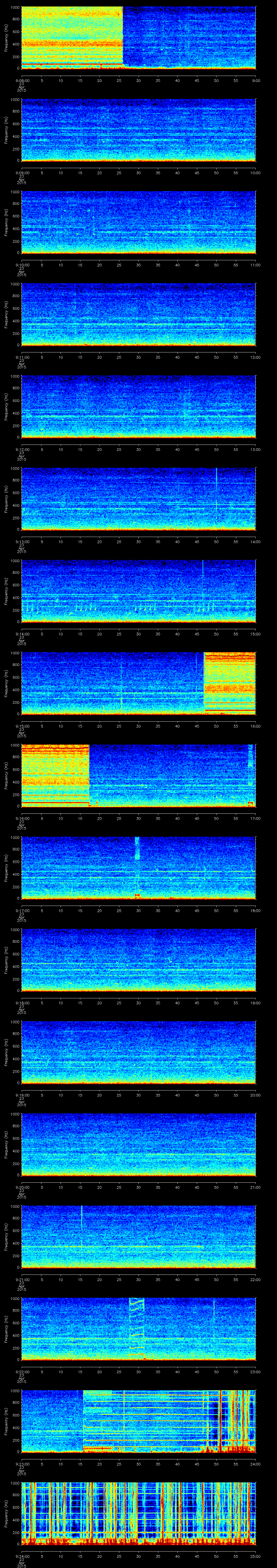This screenshot has width=277, height=1568.
Task: Click the vertical burst near 30s in 9:17:00 panel
Action: tap(137, 868)
